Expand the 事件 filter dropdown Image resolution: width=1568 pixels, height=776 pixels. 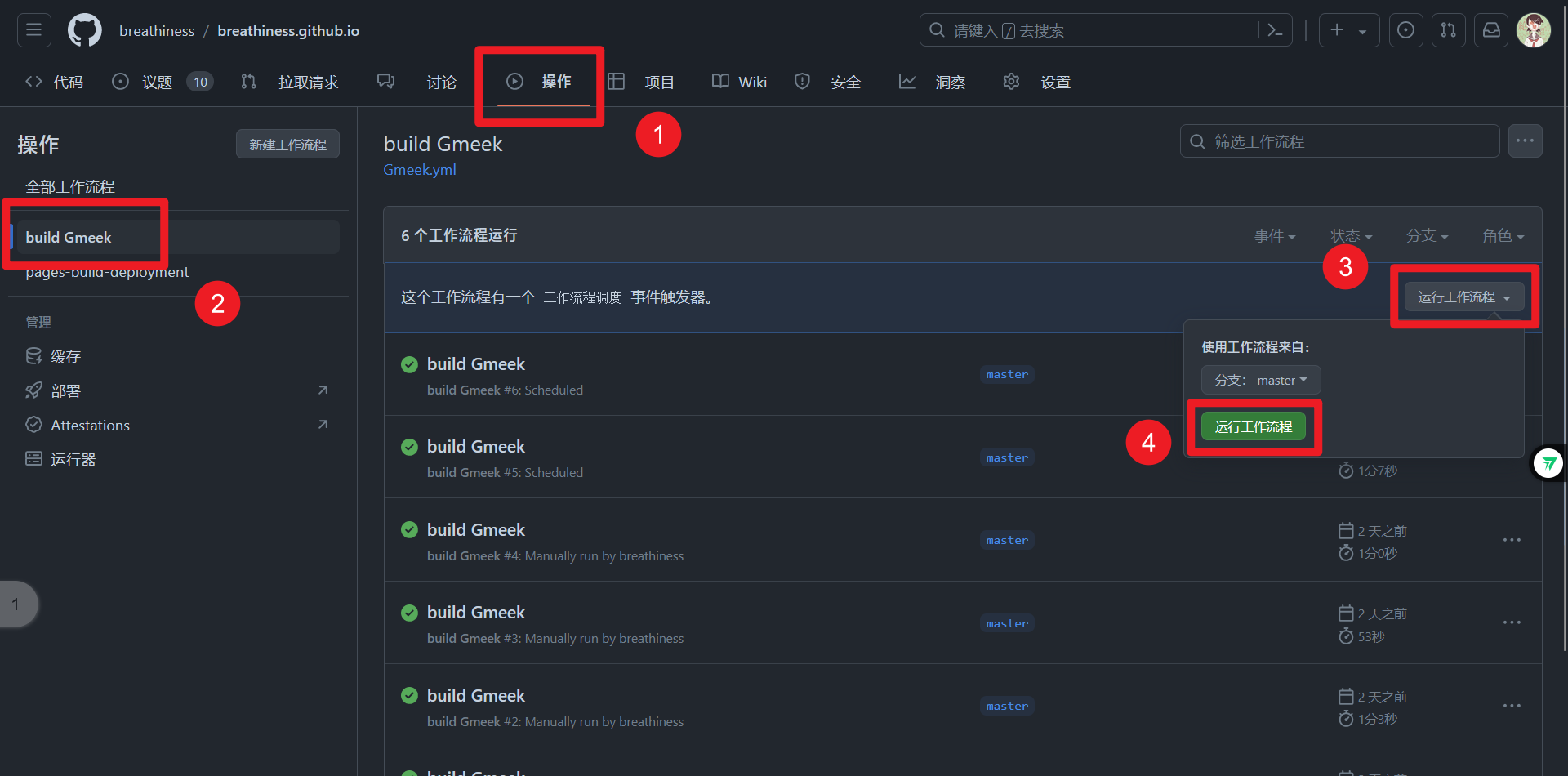point(1275,235)
